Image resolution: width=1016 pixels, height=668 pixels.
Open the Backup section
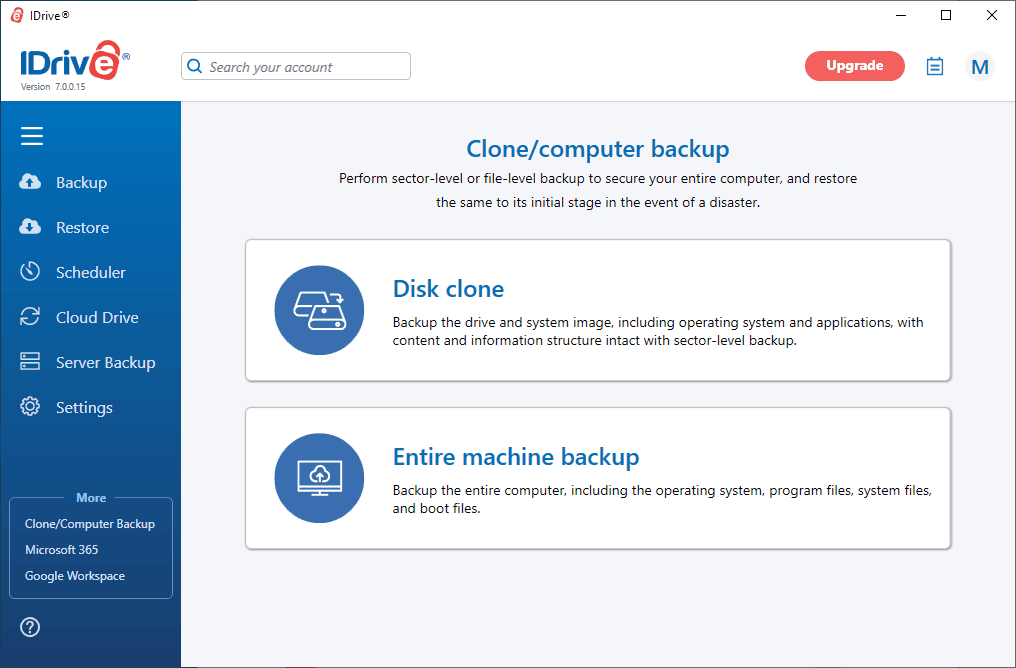[82, 183]
